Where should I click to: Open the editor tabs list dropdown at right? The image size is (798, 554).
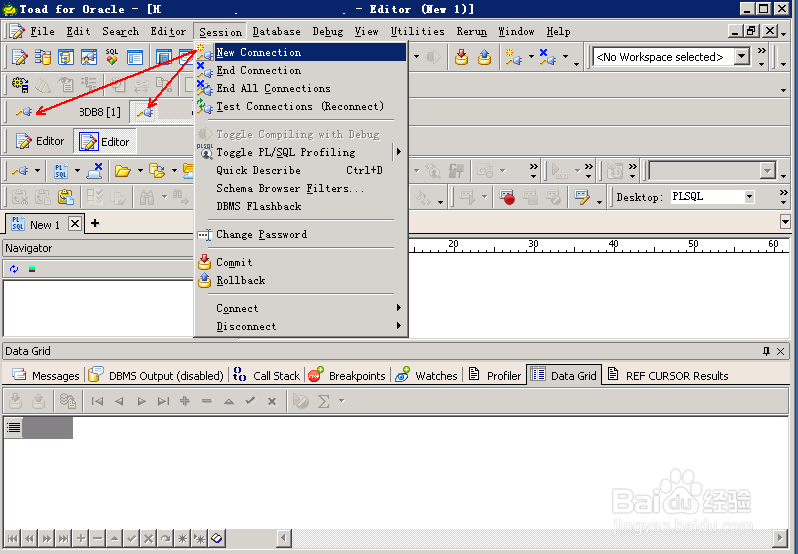click(785, 222)
